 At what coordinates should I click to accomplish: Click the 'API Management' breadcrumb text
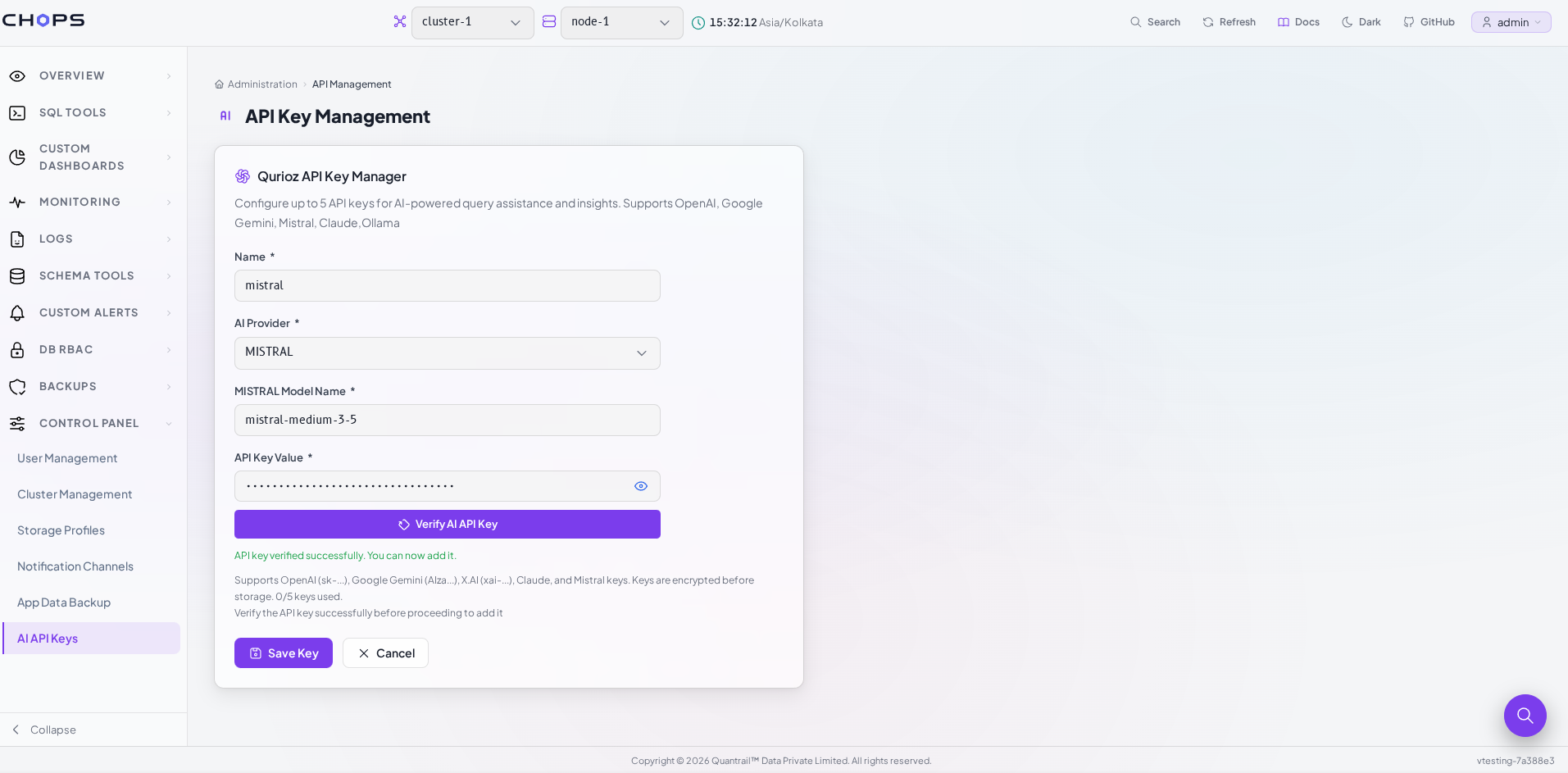point(352,84)
